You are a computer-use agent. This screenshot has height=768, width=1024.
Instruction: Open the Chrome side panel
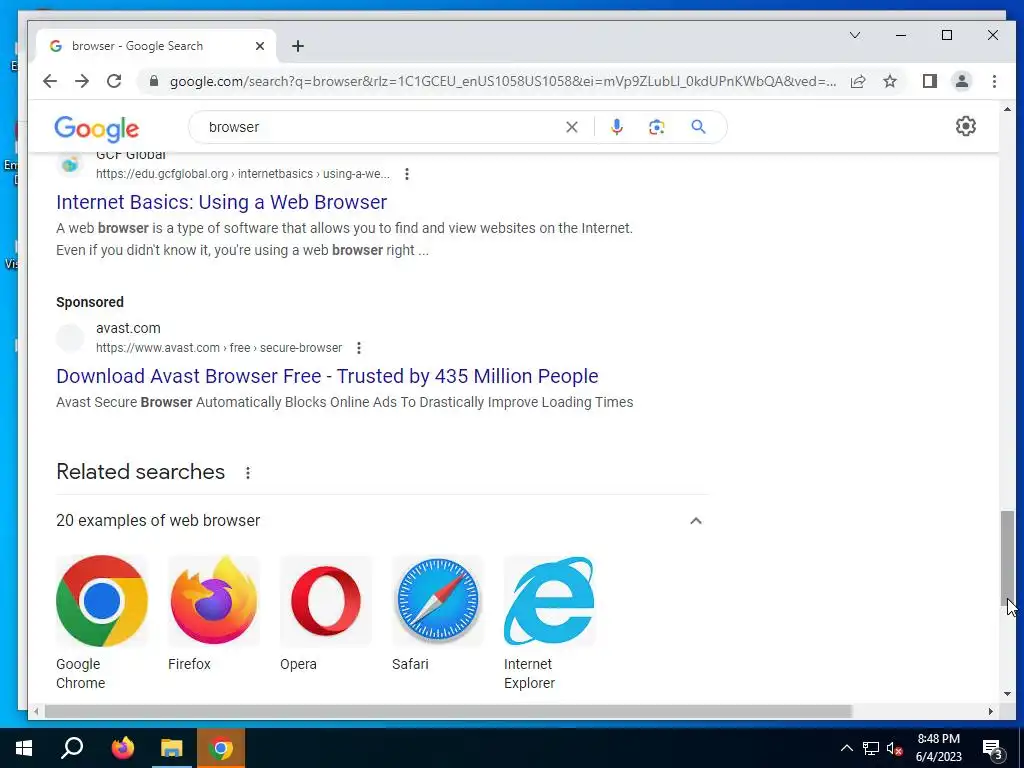[x=929, y=81]
